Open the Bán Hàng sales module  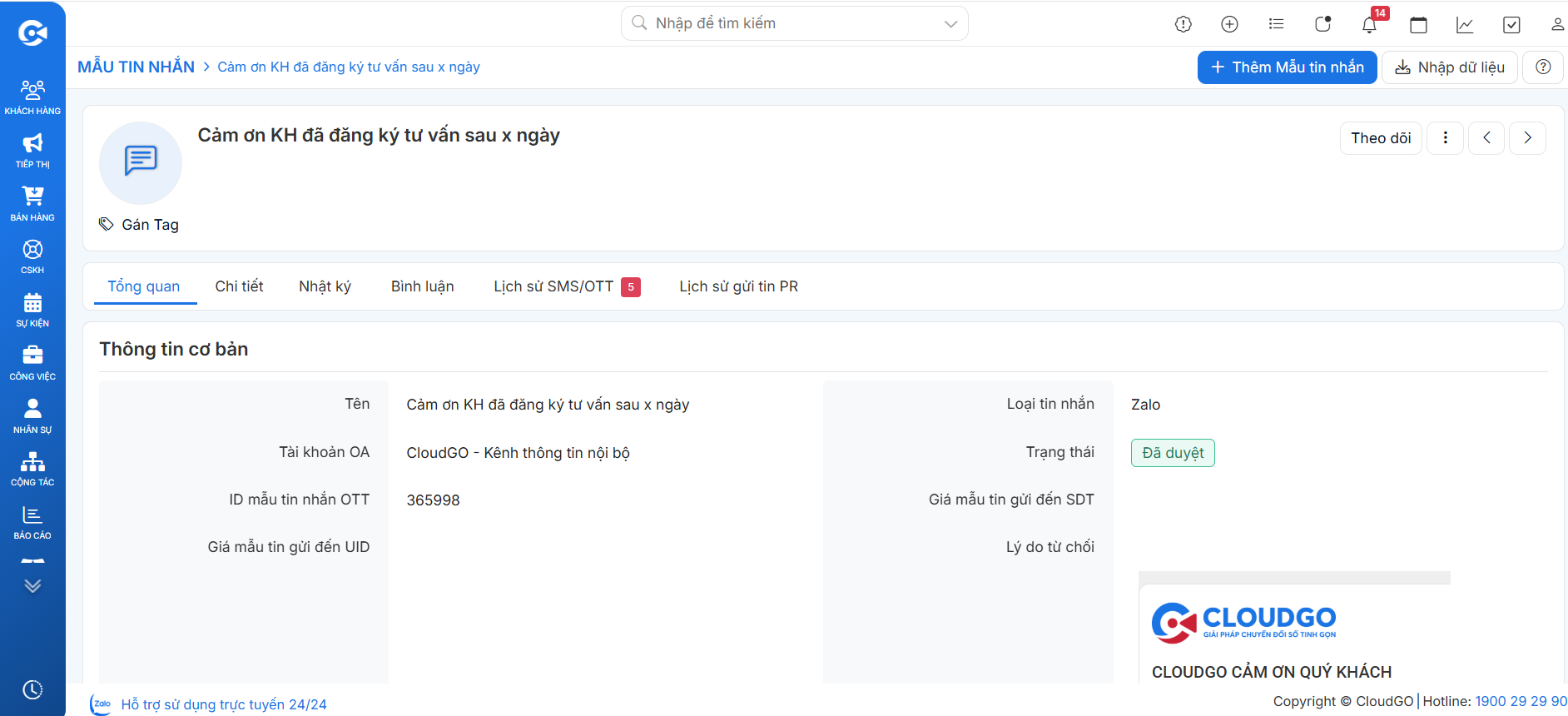click(32, 203)
